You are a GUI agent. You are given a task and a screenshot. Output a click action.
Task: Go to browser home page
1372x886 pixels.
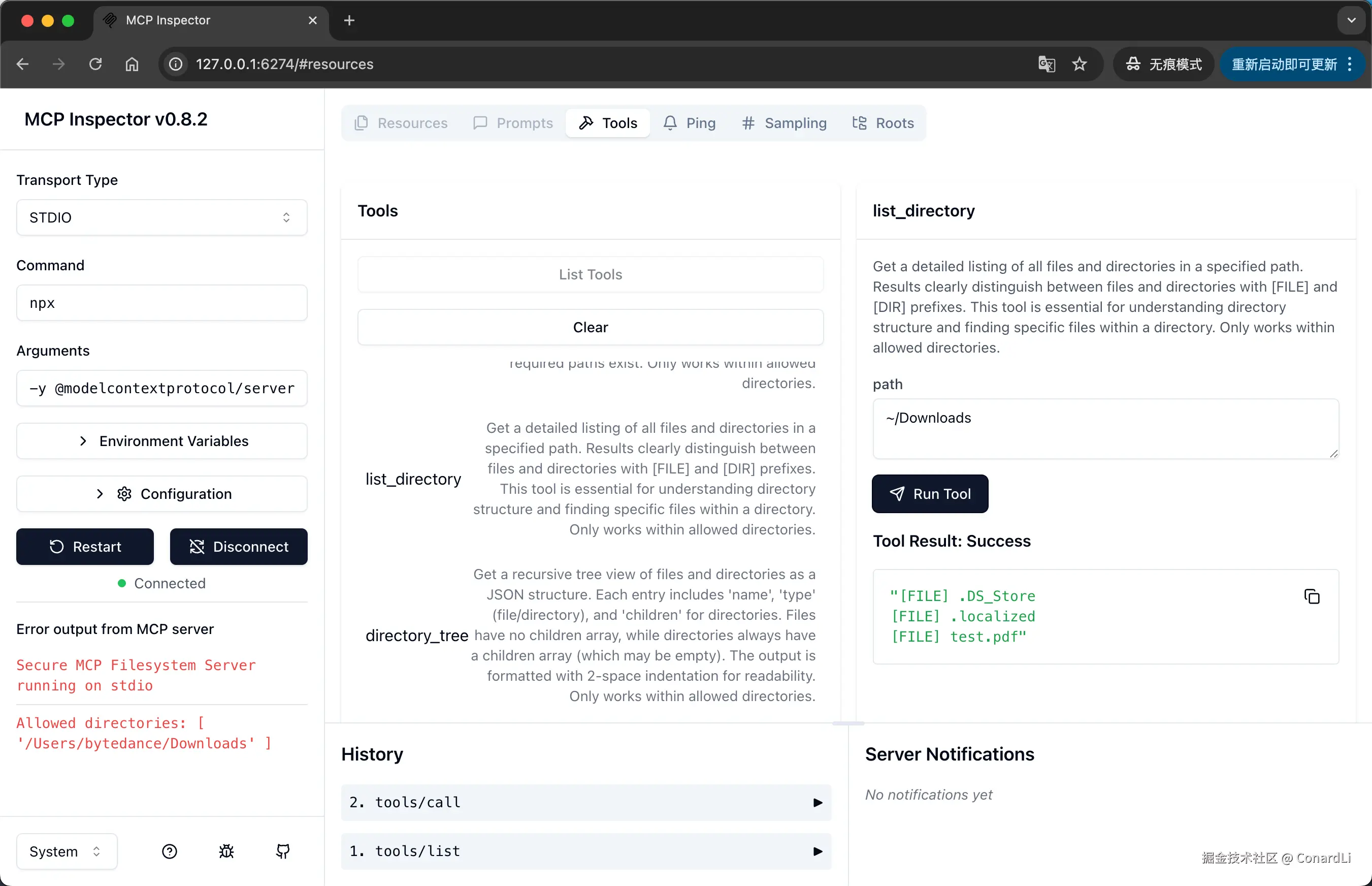pos(132,64)
